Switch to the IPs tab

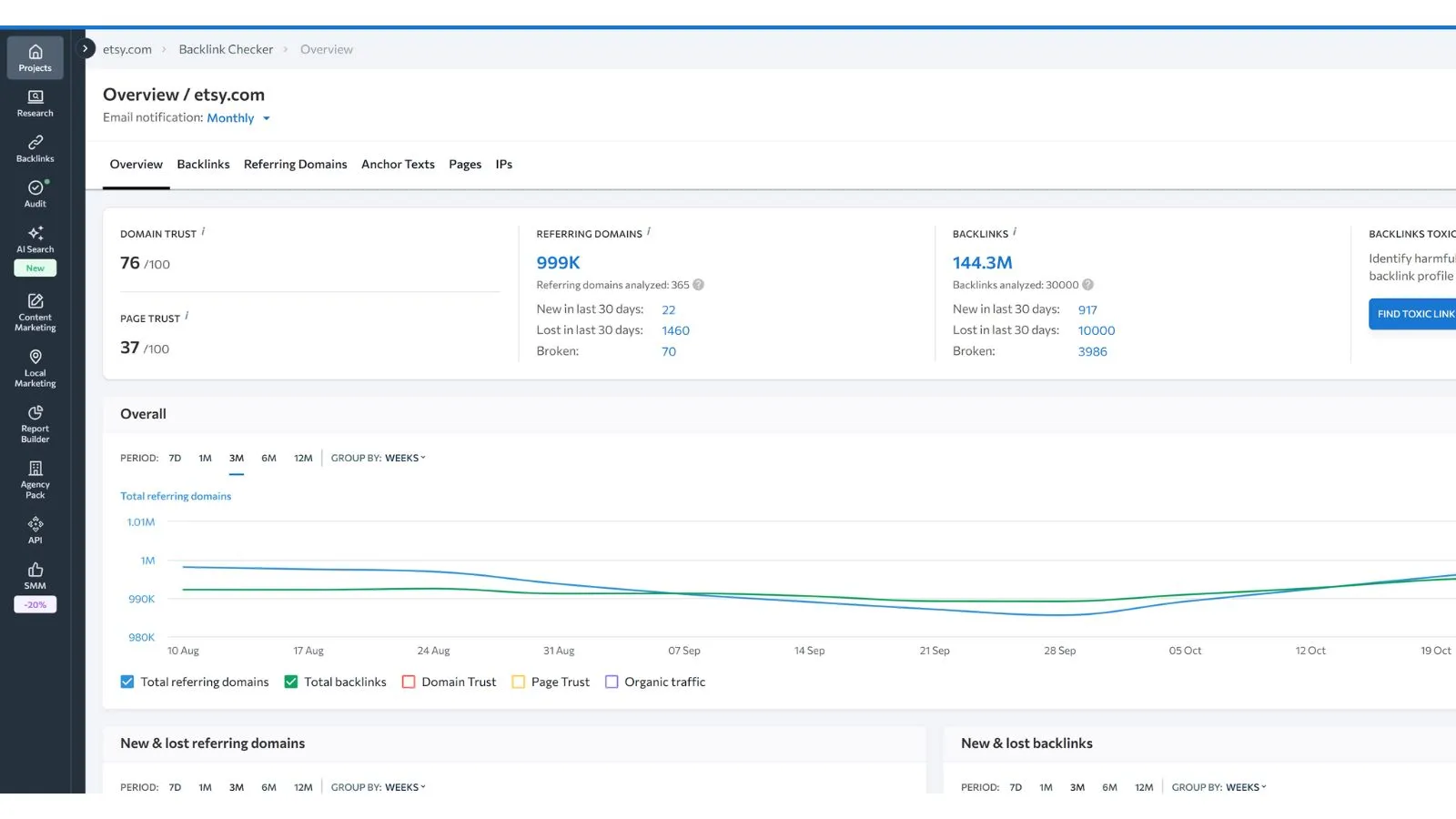pos(504,165)
